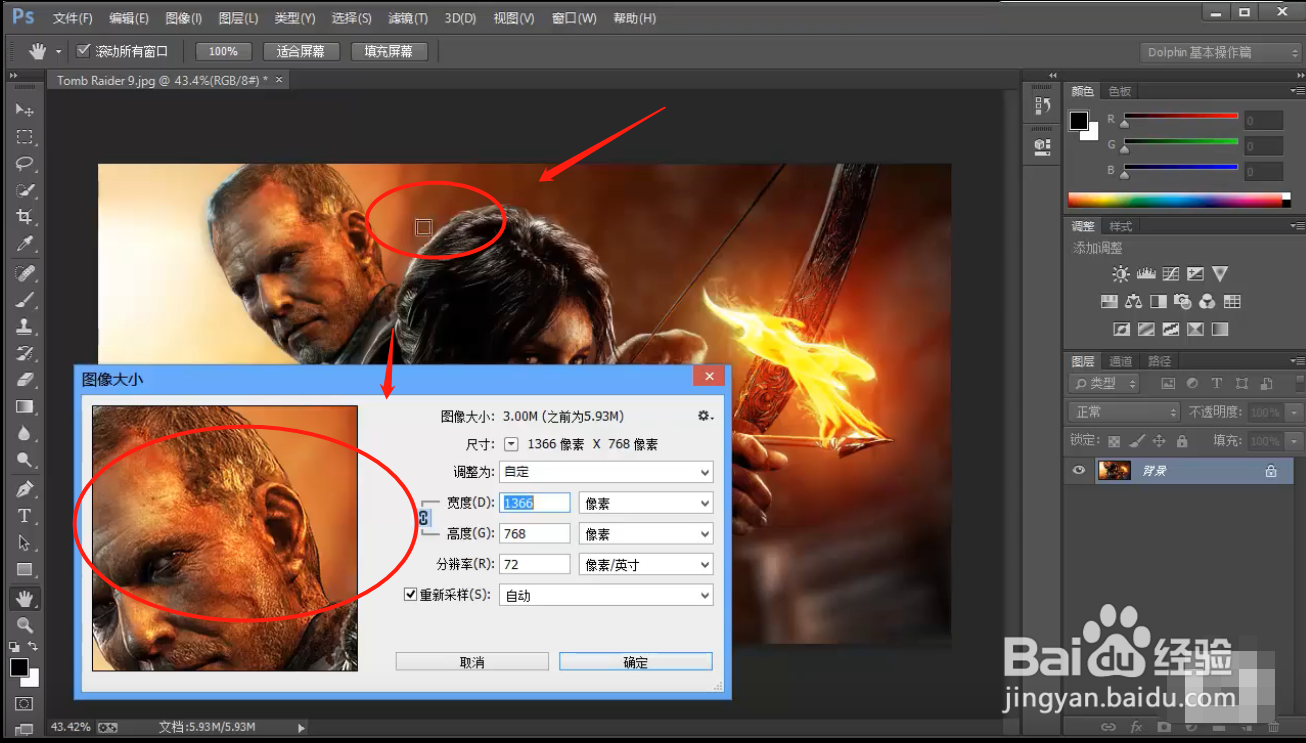The height and width of the screenshot is (743, 1306).
Task: Open width unit 像素 dropdown
Action: [646, 503]
